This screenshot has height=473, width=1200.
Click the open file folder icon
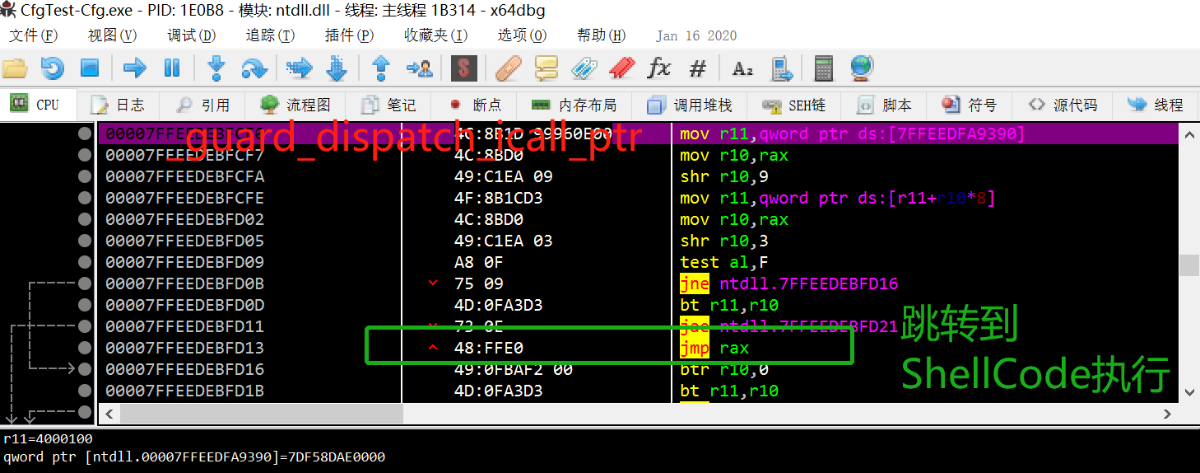coord(15,68)
